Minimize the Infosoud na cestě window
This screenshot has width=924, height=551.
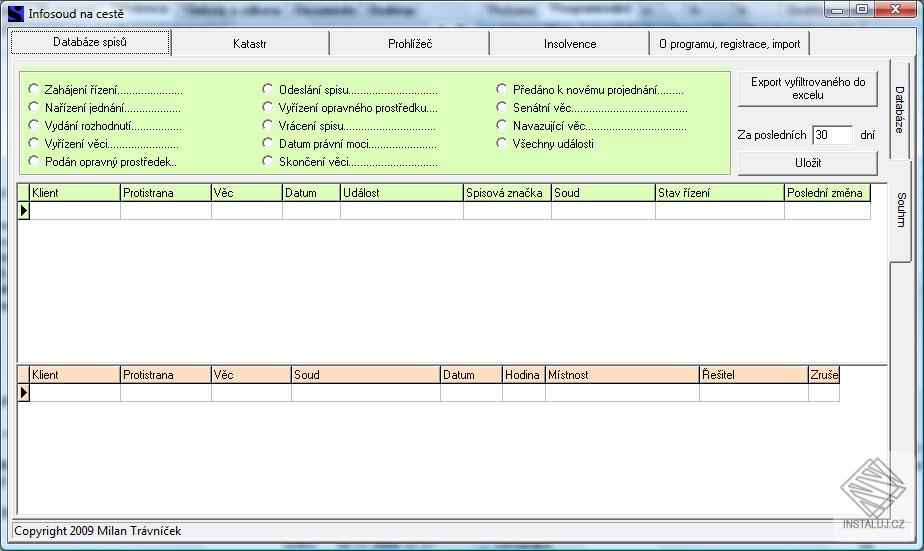click(x=837, y=9)
